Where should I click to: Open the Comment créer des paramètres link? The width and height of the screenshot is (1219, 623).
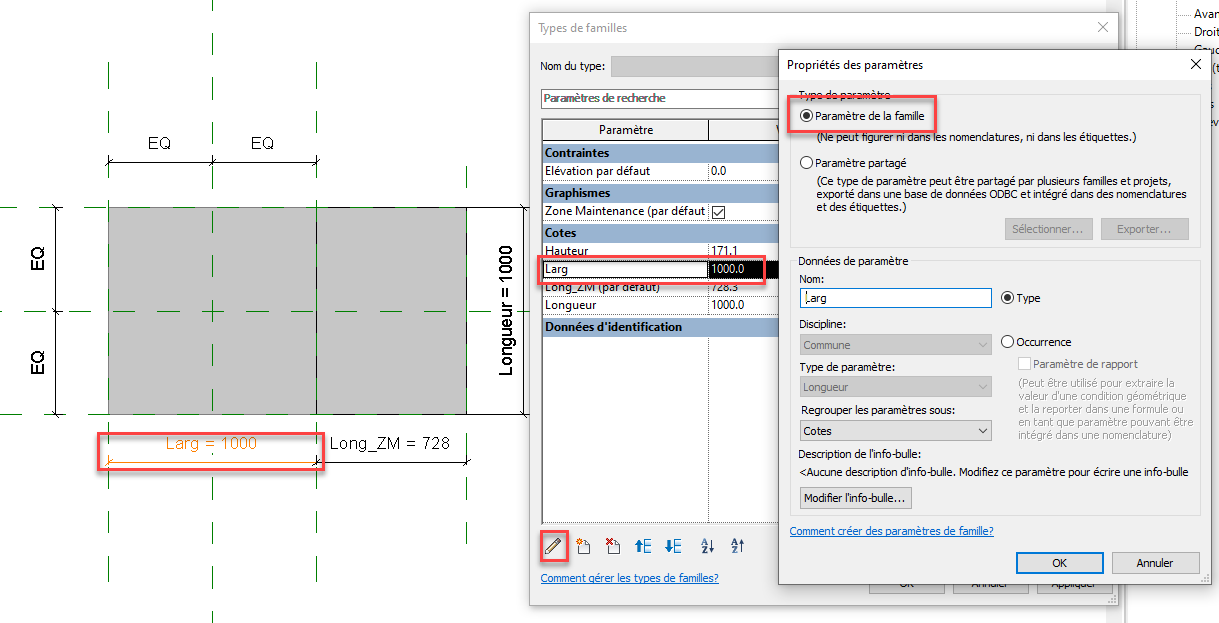pyautogui.click(x=891, y=531)
